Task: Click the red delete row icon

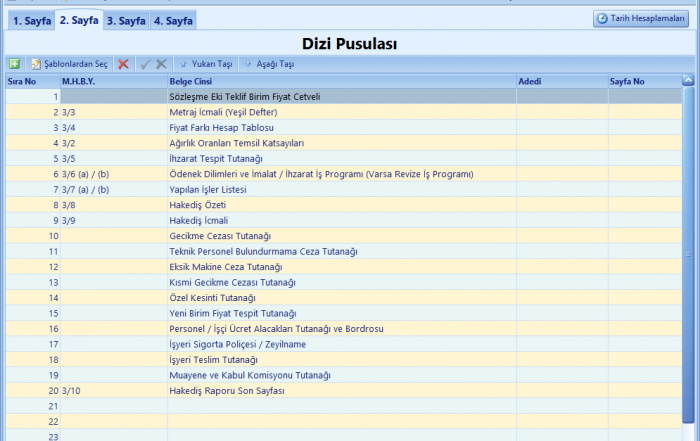Action: [x=123, y=64]
